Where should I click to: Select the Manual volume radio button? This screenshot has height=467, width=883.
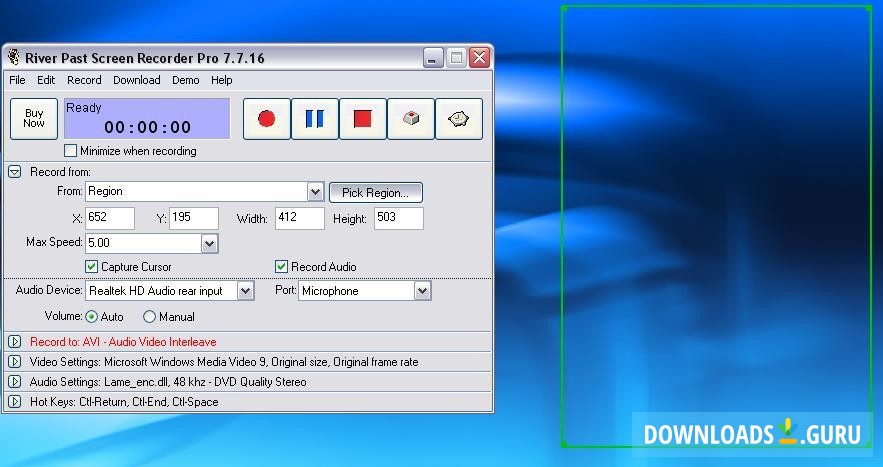coord(150,317)
